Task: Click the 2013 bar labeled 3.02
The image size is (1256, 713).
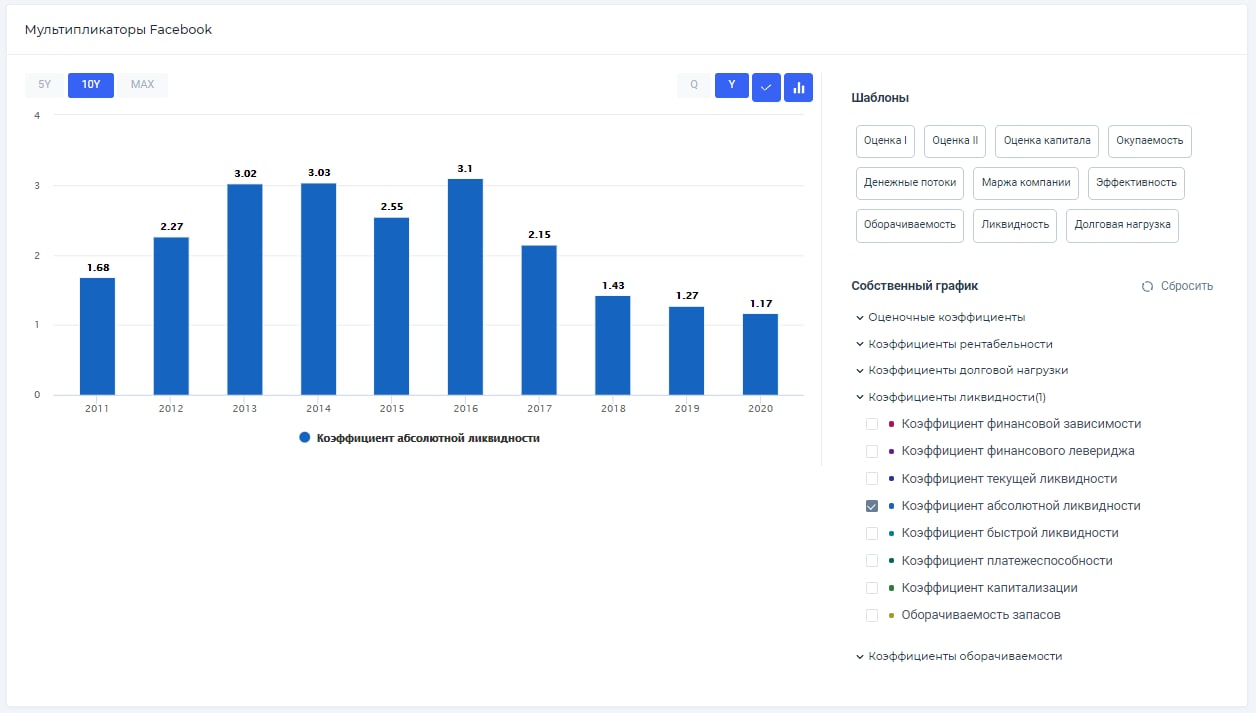Action: (x=244, y=290)
